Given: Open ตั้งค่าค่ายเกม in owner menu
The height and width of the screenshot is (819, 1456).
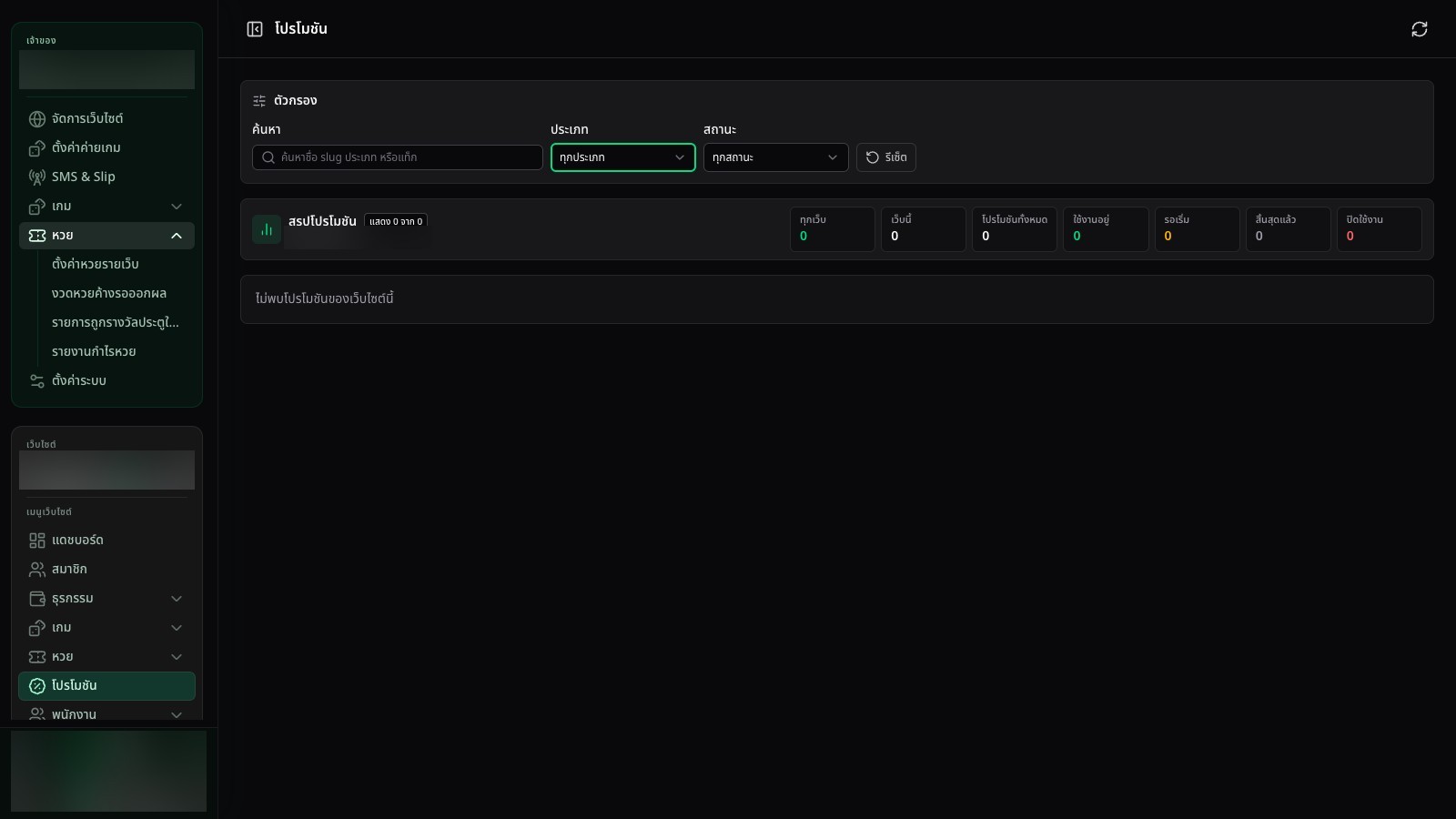Looking at the screenshot, I should 106,147.
